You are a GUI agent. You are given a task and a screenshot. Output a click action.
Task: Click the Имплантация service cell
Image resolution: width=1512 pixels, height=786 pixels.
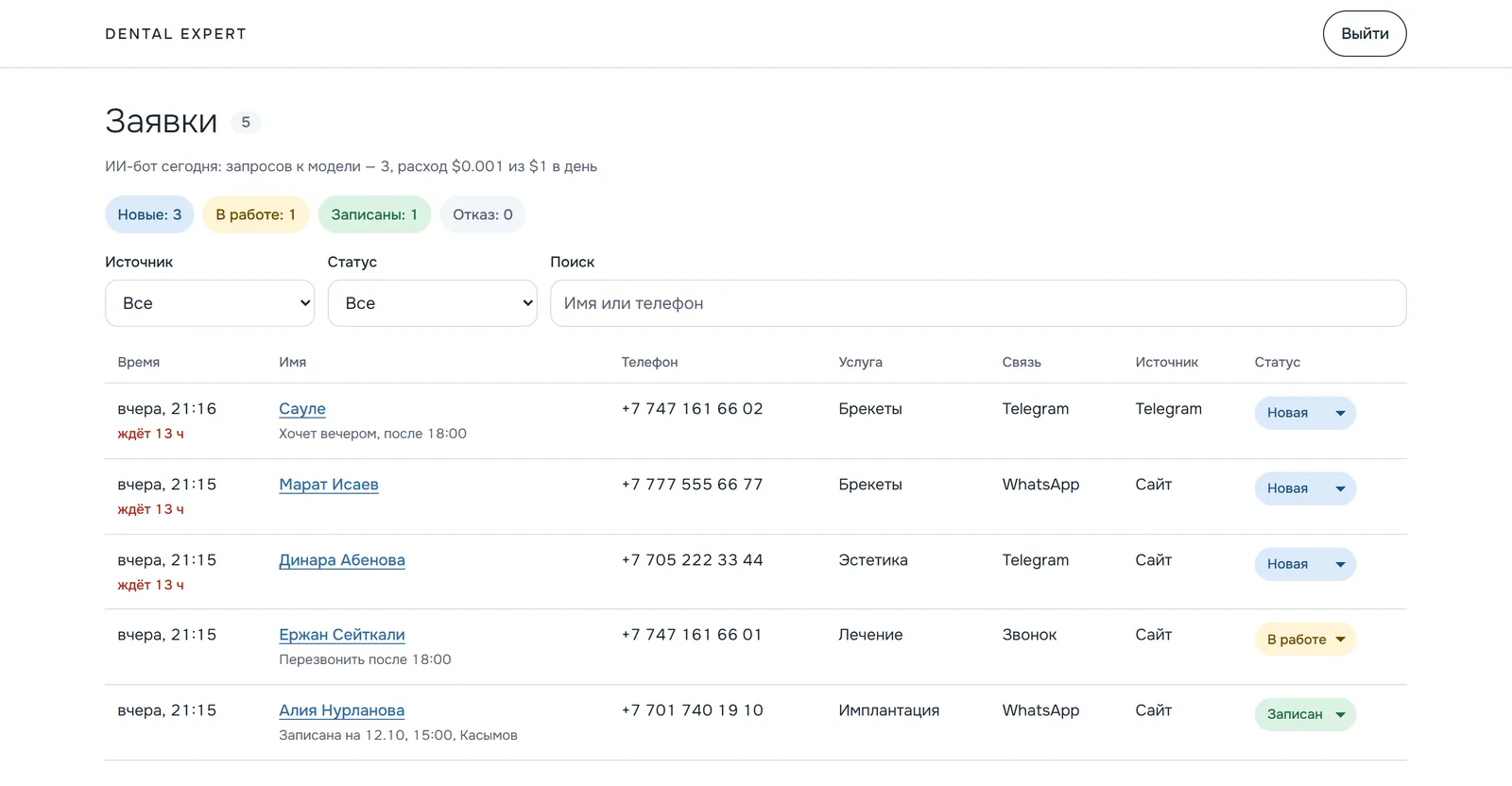[x=889, y=710]
